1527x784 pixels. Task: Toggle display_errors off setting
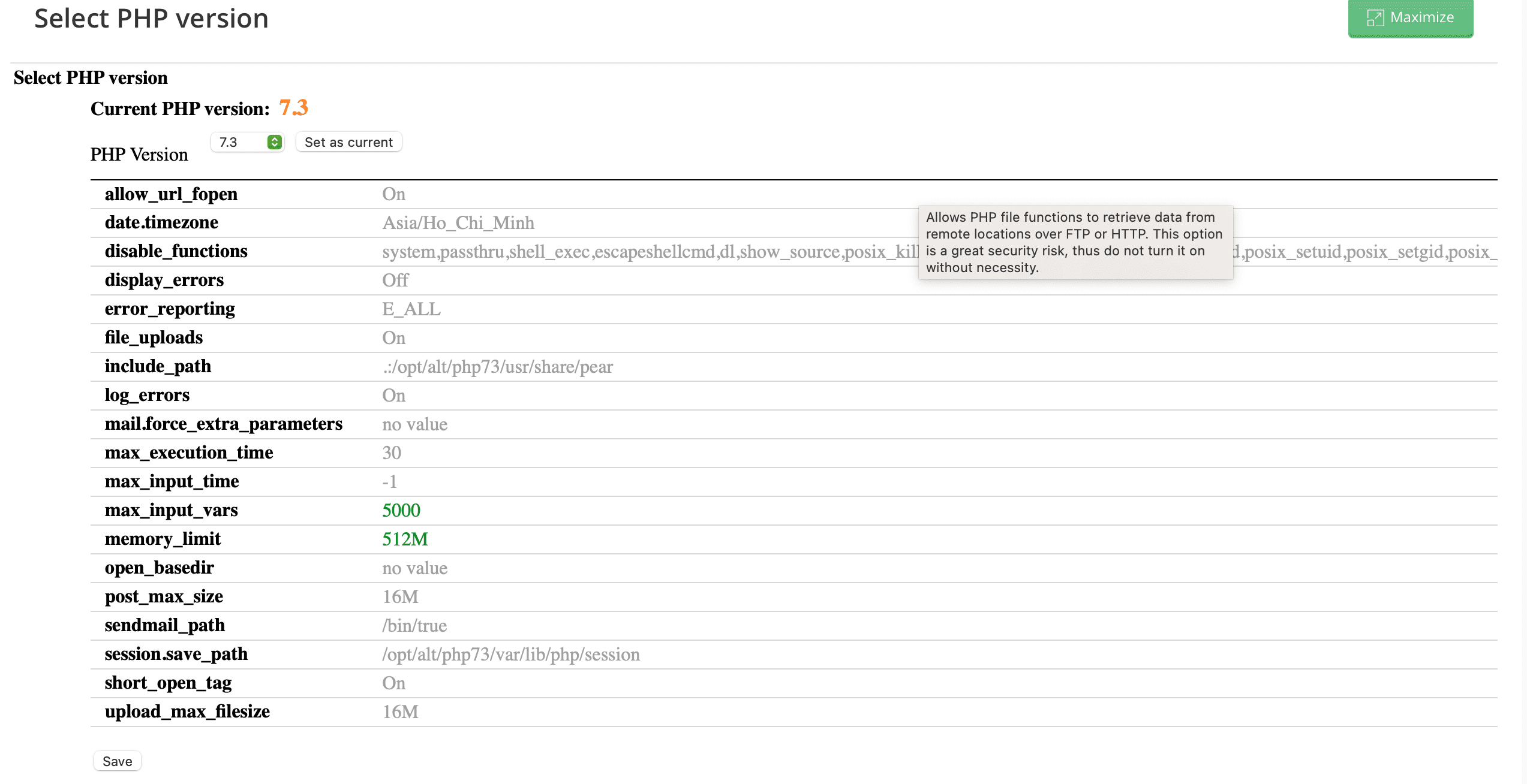(x=395, y=280)
